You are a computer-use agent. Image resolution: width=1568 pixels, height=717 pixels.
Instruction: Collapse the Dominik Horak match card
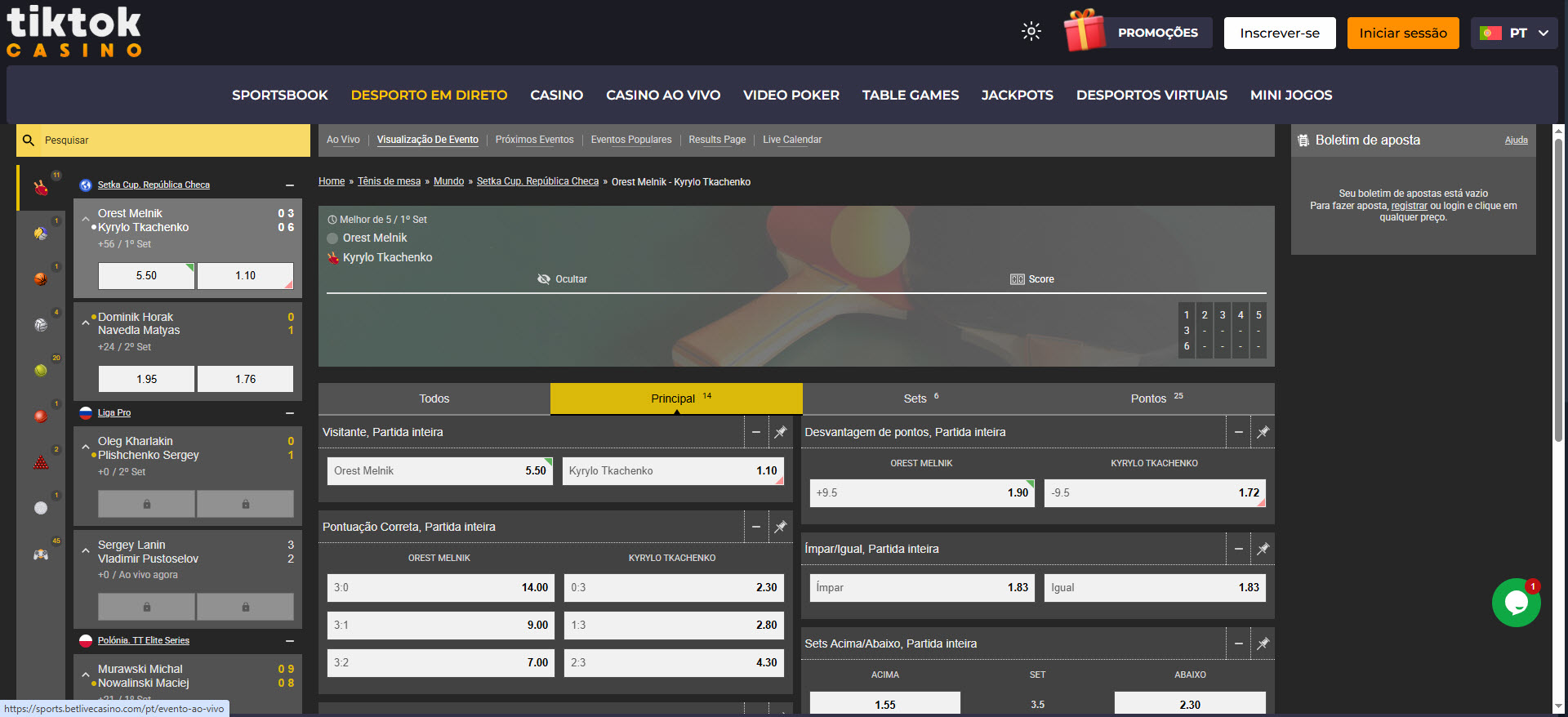click(x=86, y=323)
